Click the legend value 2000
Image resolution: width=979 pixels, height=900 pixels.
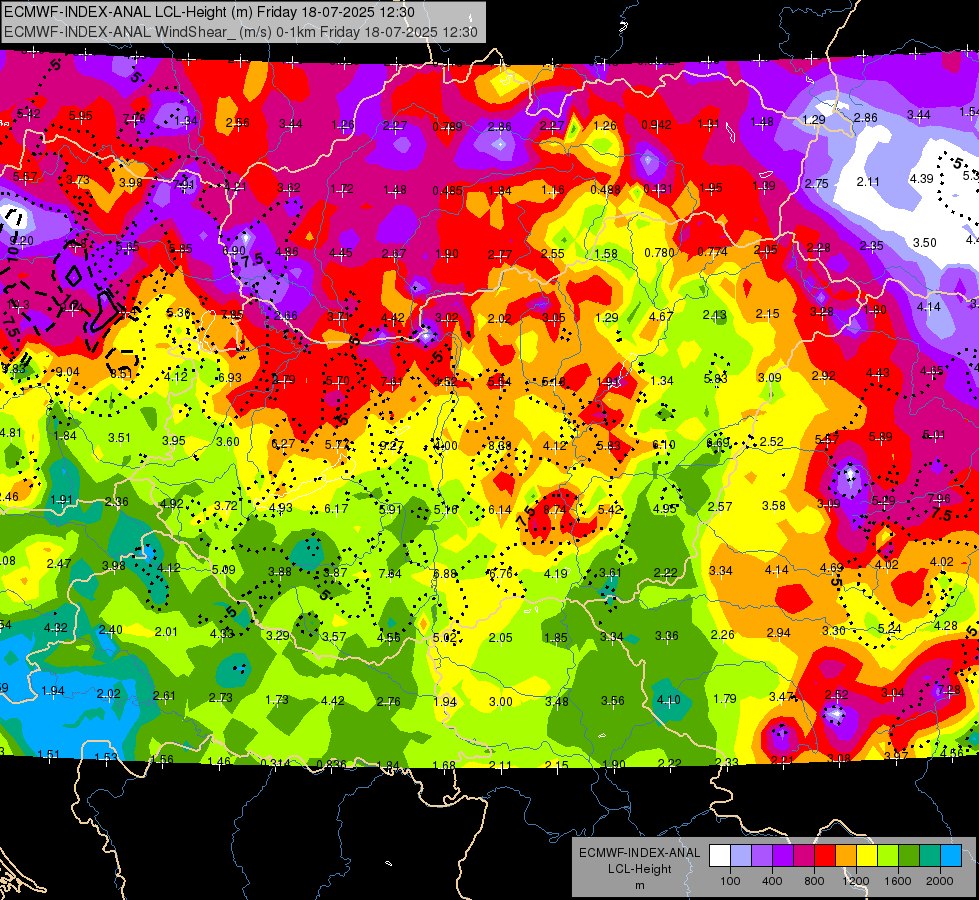(x=940, y=881)
